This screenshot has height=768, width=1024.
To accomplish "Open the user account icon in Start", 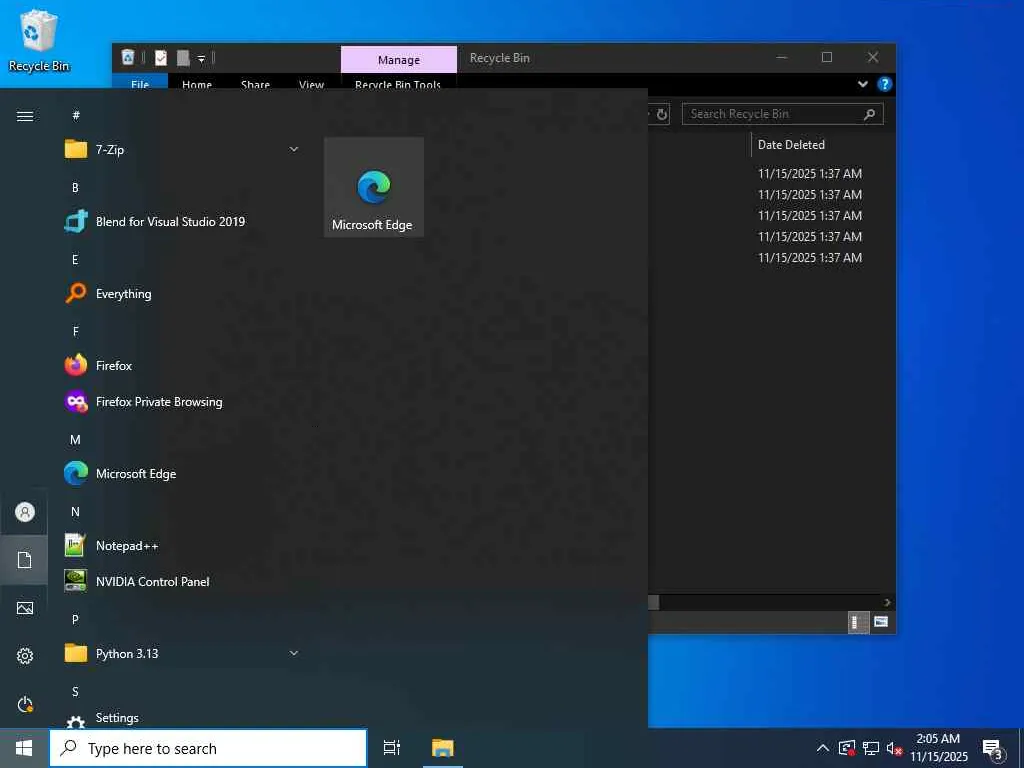I will click(x=25, y=512).
